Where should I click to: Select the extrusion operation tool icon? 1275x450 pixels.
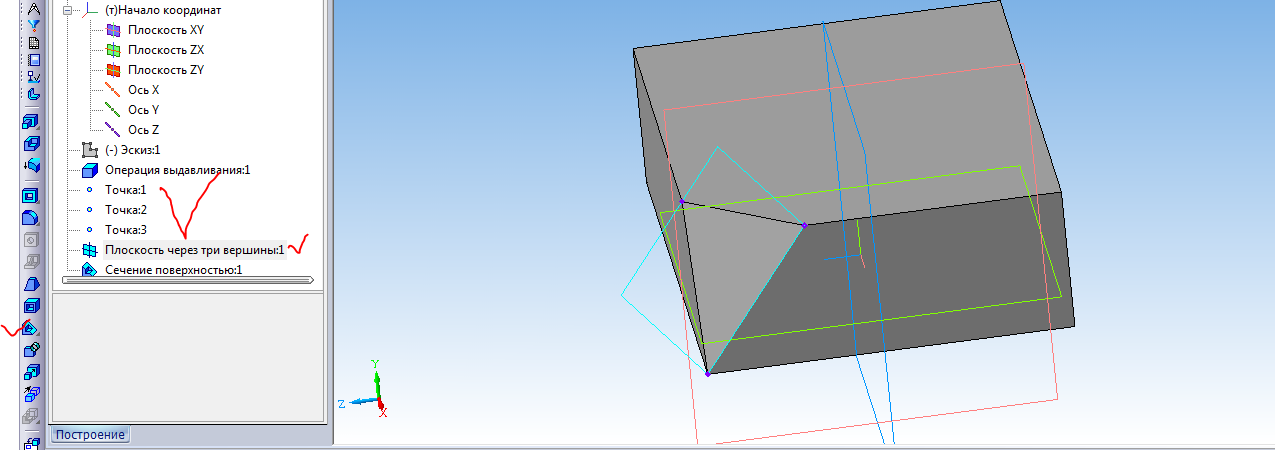pos(32,122)
